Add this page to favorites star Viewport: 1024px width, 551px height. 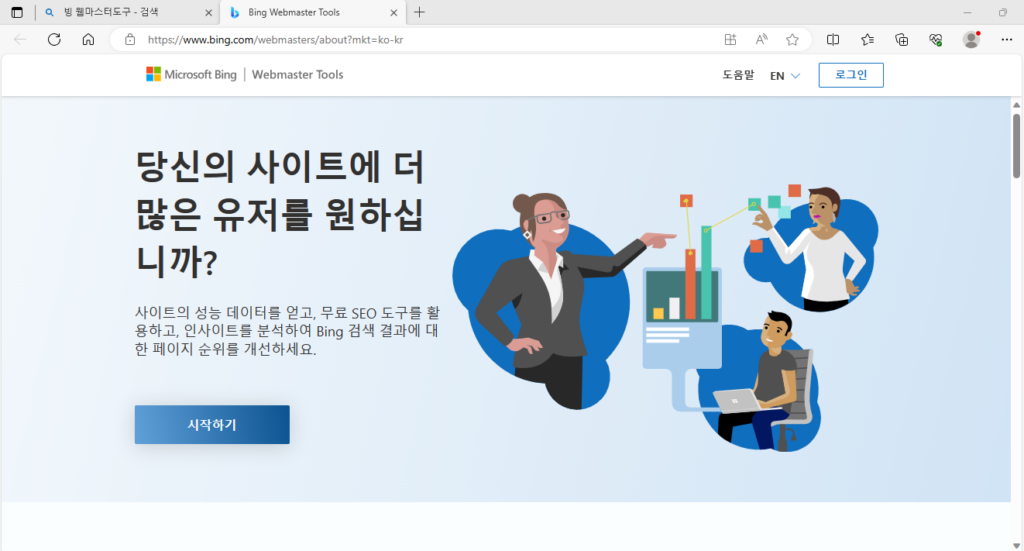pyautogui.click(x=792, y=40)
